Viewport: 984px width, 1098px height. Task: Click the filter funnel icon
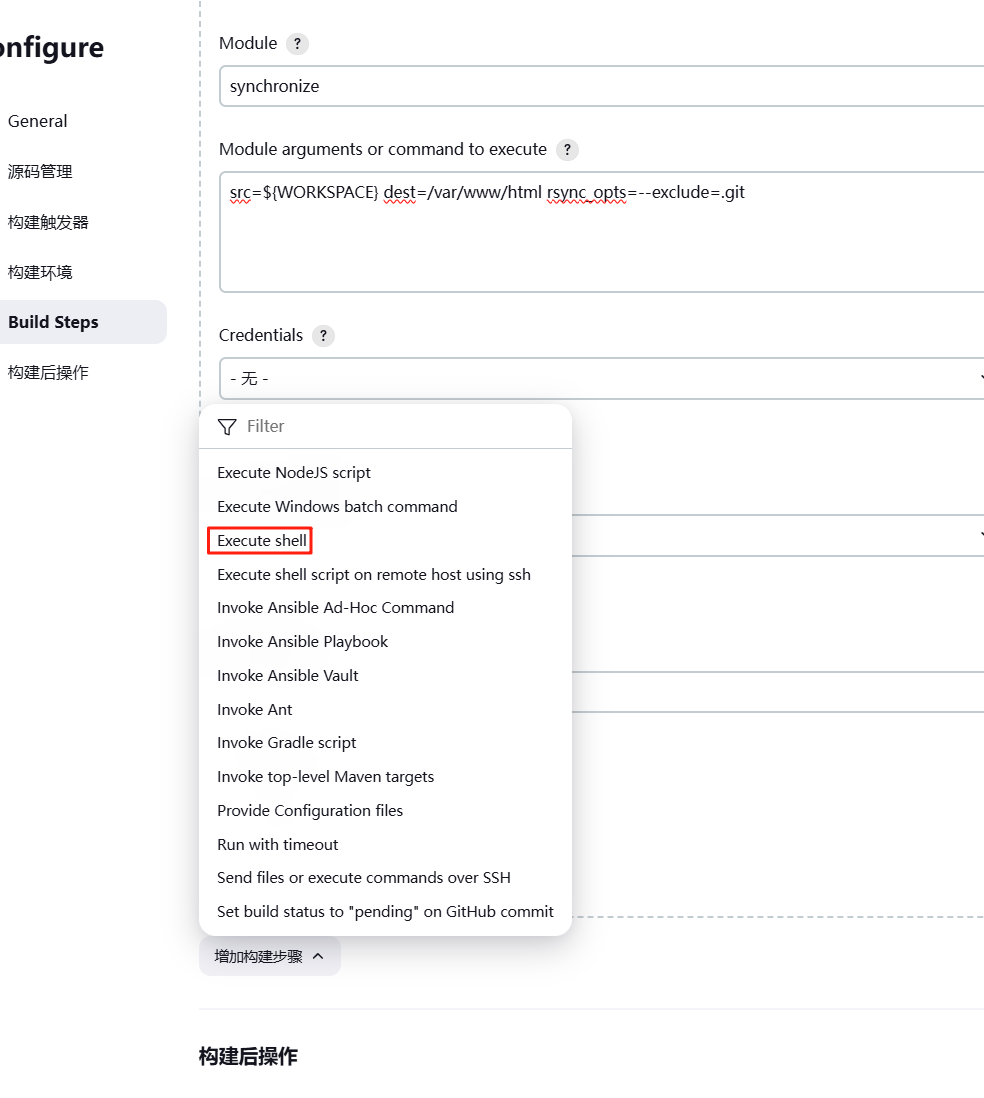tap(227, 427)
